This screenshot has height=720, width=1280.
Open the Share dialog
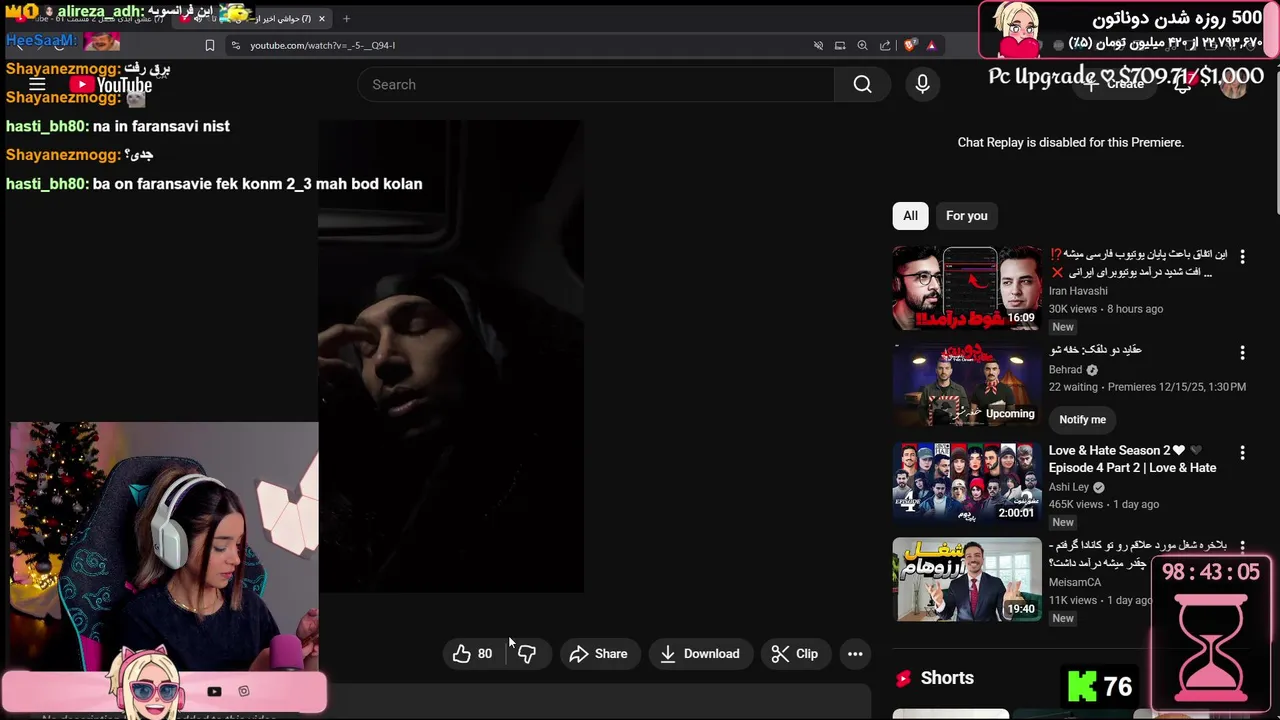pos(599,654)
